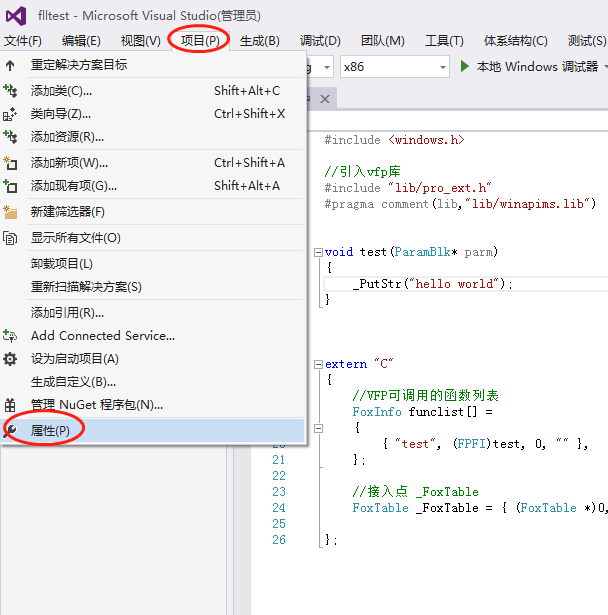Open the x86 platform dropdown
The height and width of the screenshot is (615, 608).
(x=395, y=67)
